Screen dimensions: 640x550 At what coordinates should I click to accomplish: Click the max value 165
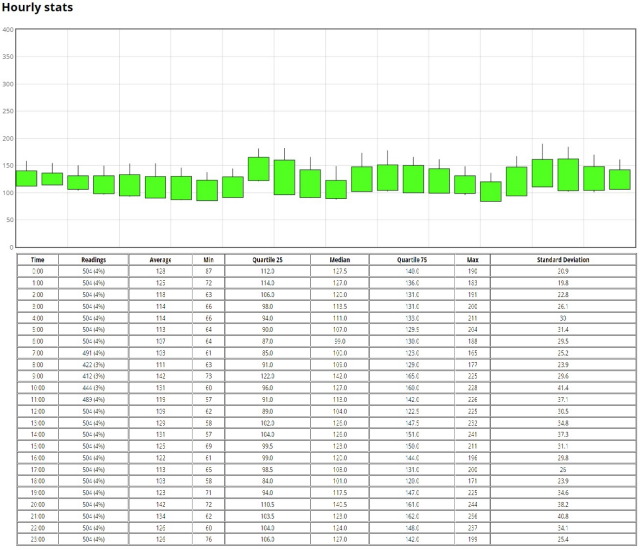coord(473,353)
